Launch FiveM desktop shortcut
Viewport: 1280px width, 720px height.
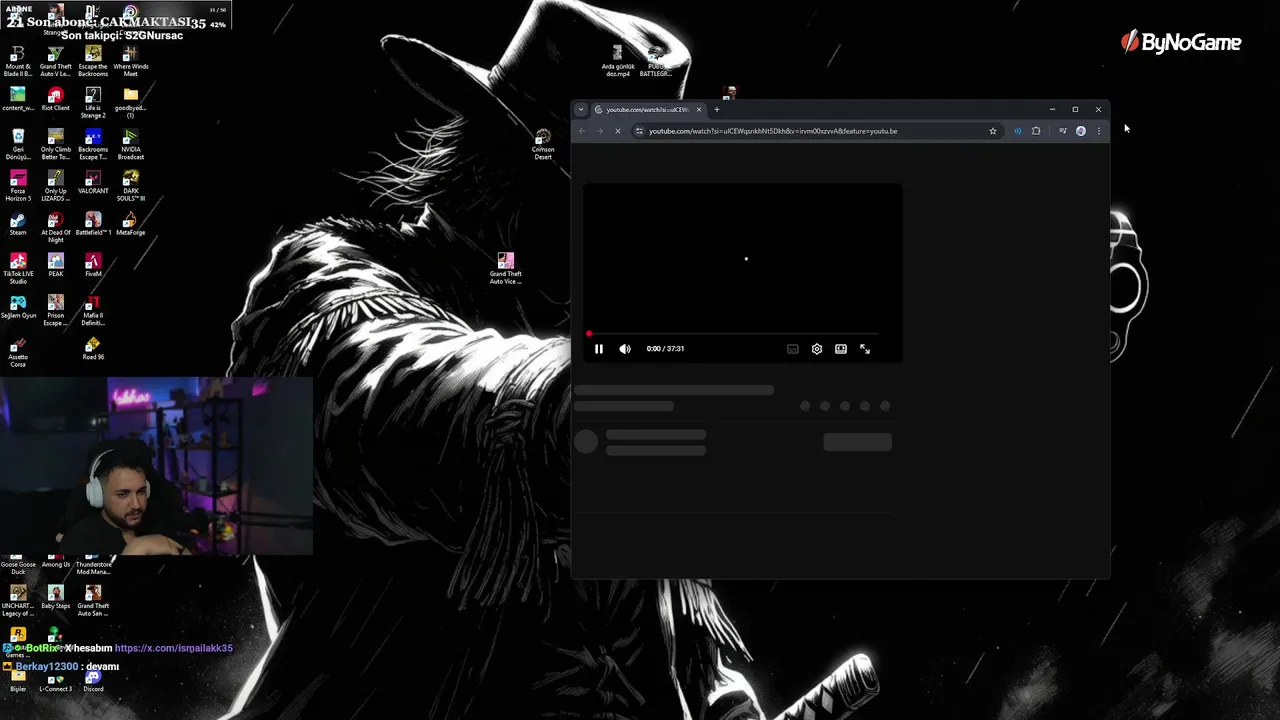point(93,265)
